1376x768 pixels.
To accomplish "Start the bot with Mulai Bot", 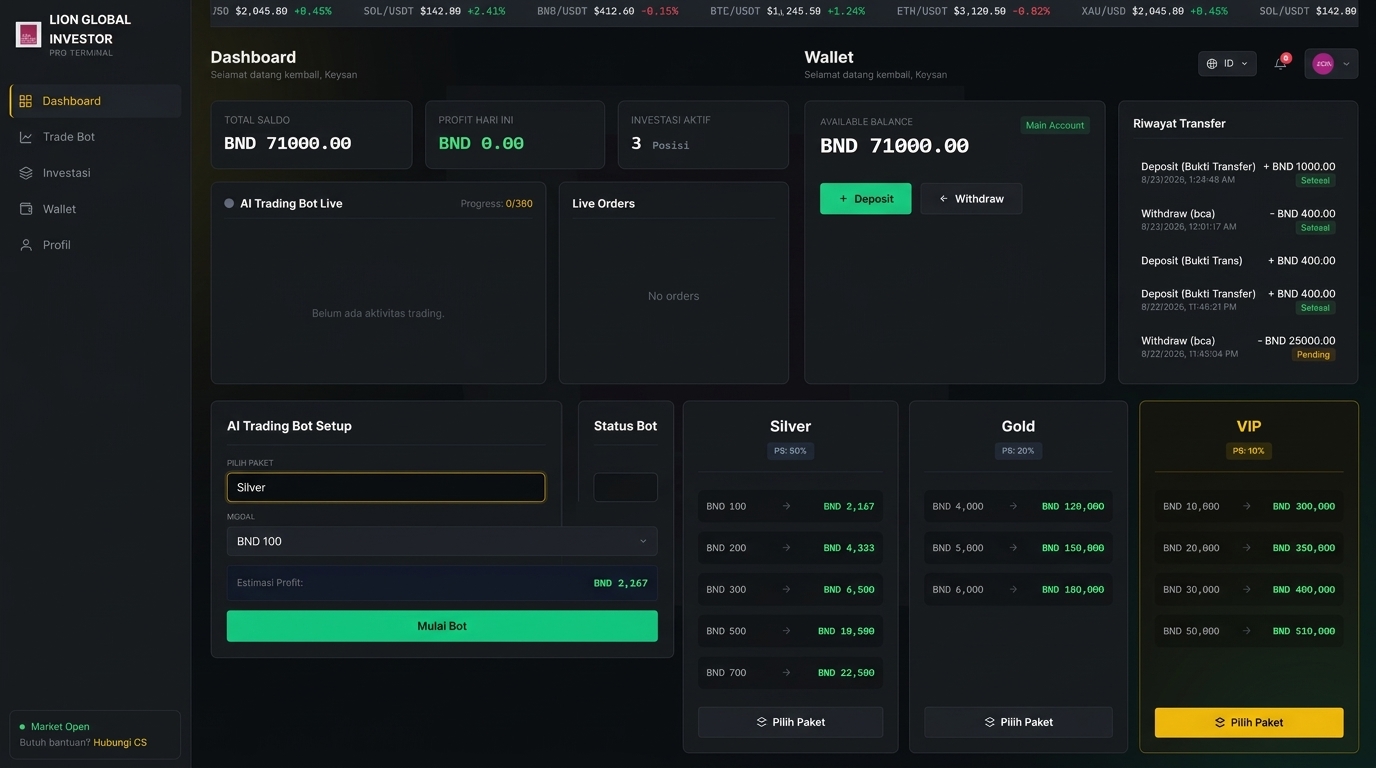I will (x=442, y=626).
